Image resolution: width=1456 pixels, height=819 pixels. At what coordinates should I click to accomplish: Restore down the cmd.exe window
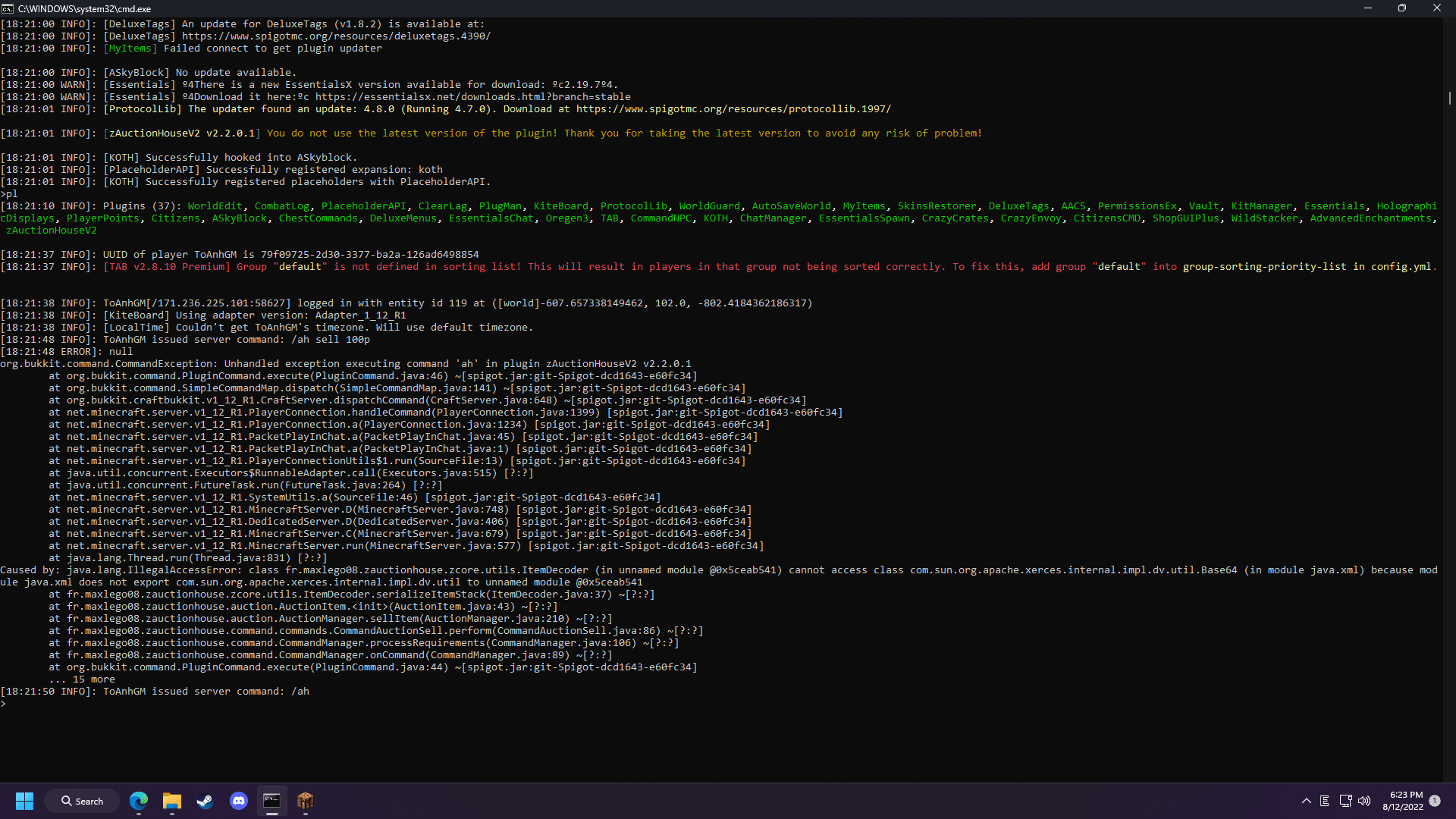[1402, 8]
